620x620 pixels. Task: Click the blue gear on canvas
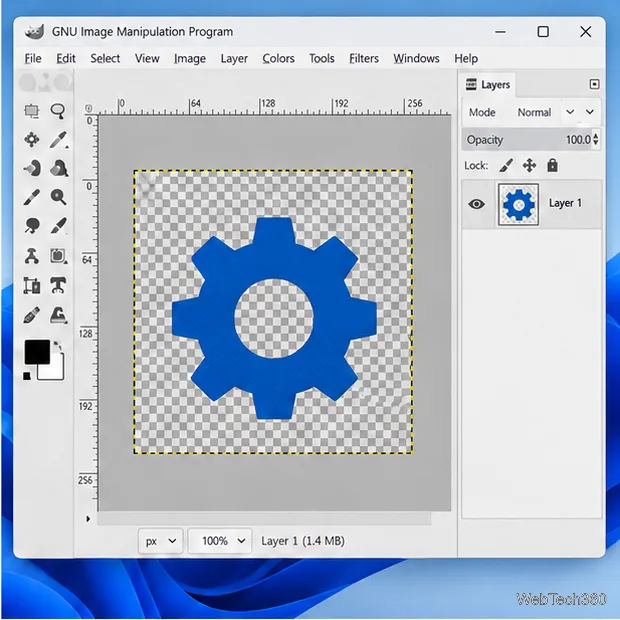click(274, 318)
